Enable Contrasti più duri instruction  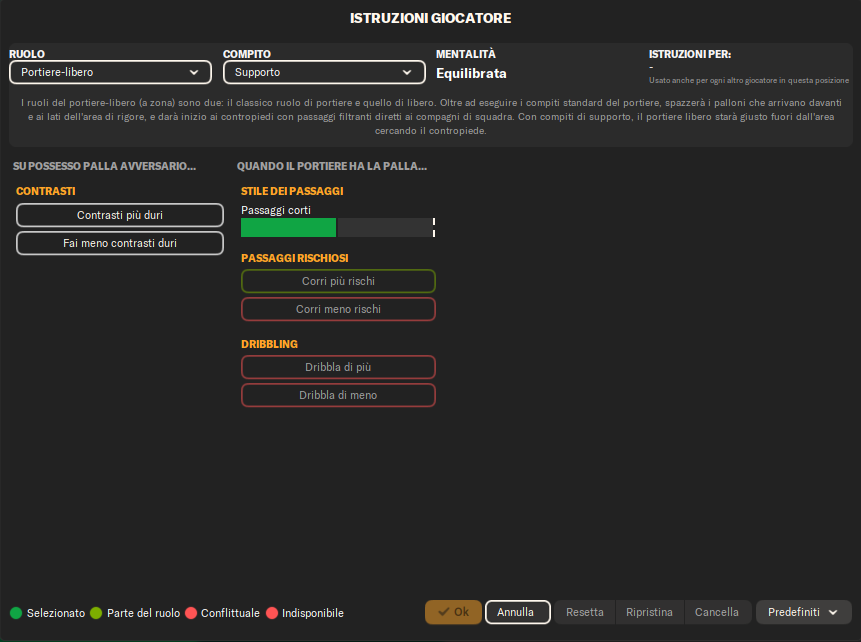click(120, 215)
